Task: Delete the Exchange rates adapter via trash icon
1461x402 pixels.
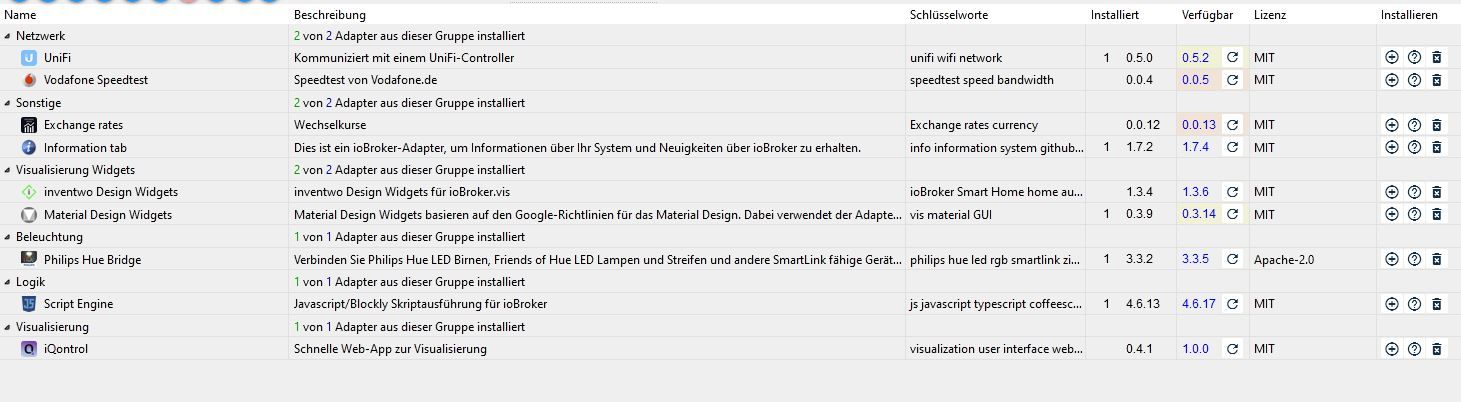Action: coord(1437,125)
